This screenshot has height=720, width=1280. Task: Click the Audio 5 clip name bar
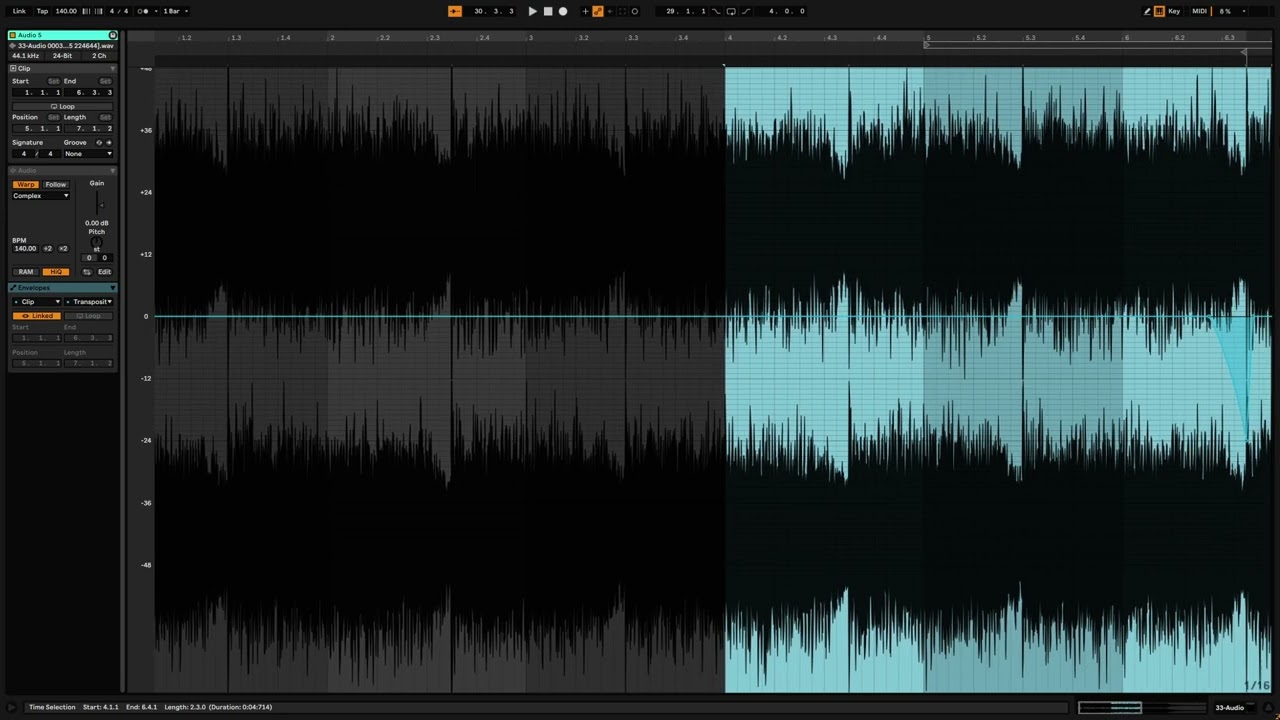(62, 35)
